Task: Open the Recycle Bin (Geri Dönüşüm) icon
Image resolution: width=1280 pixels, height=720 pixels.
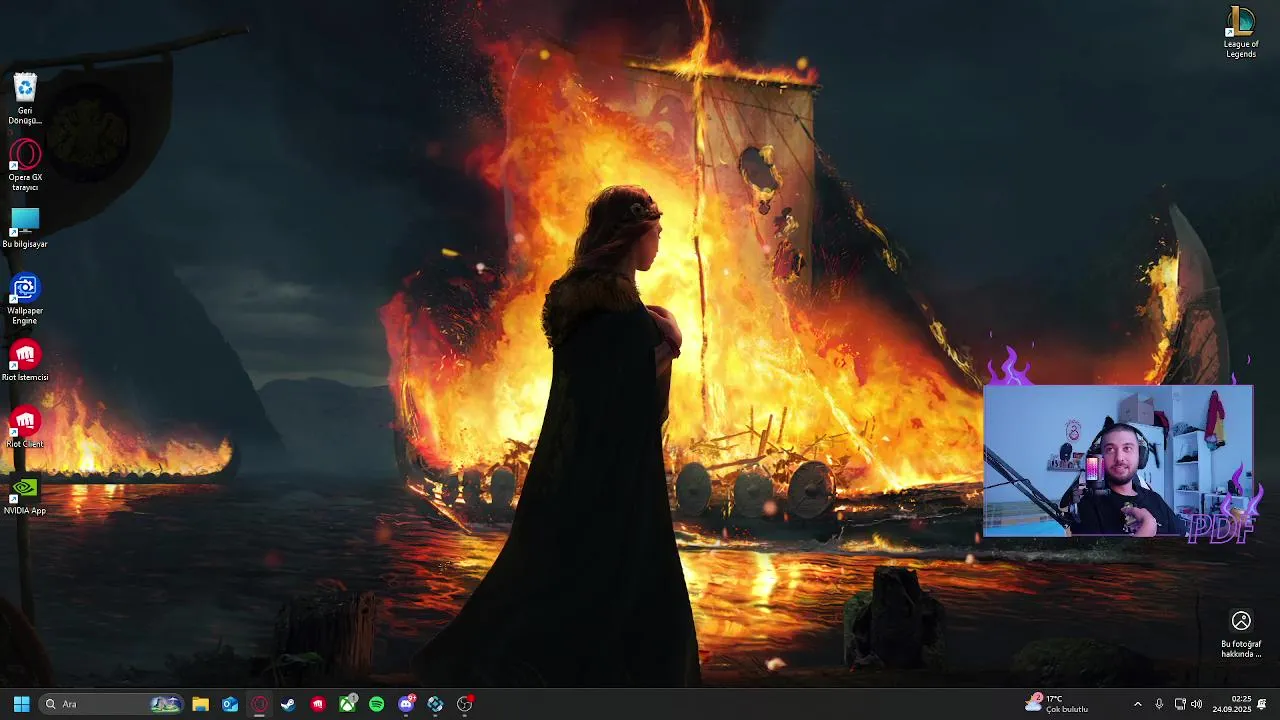Action: (x=25, y=98)
